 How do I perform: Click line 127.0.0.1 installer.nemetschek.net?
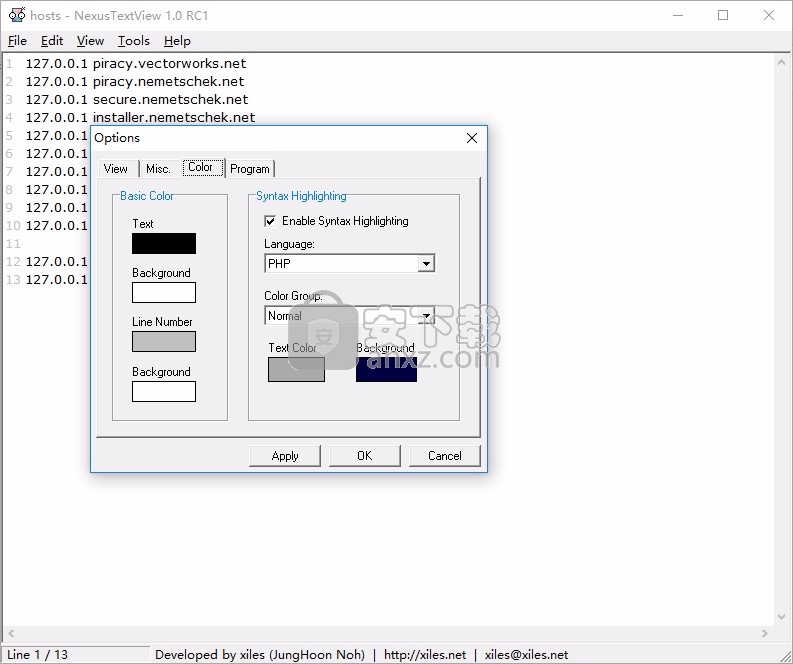(x=141, y=117)
